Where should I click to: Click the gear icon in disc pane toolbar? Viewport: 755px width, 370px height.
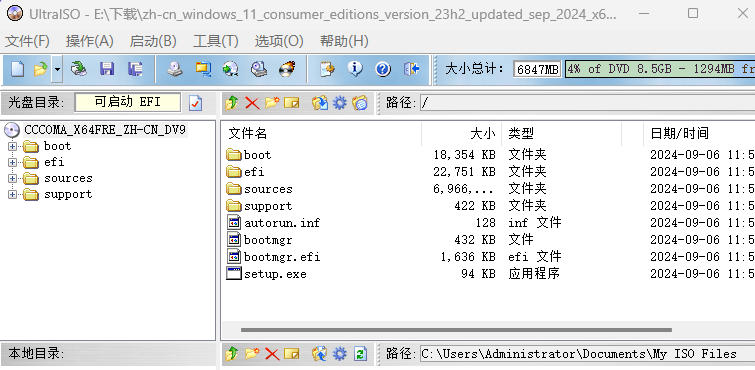[340, 103]
